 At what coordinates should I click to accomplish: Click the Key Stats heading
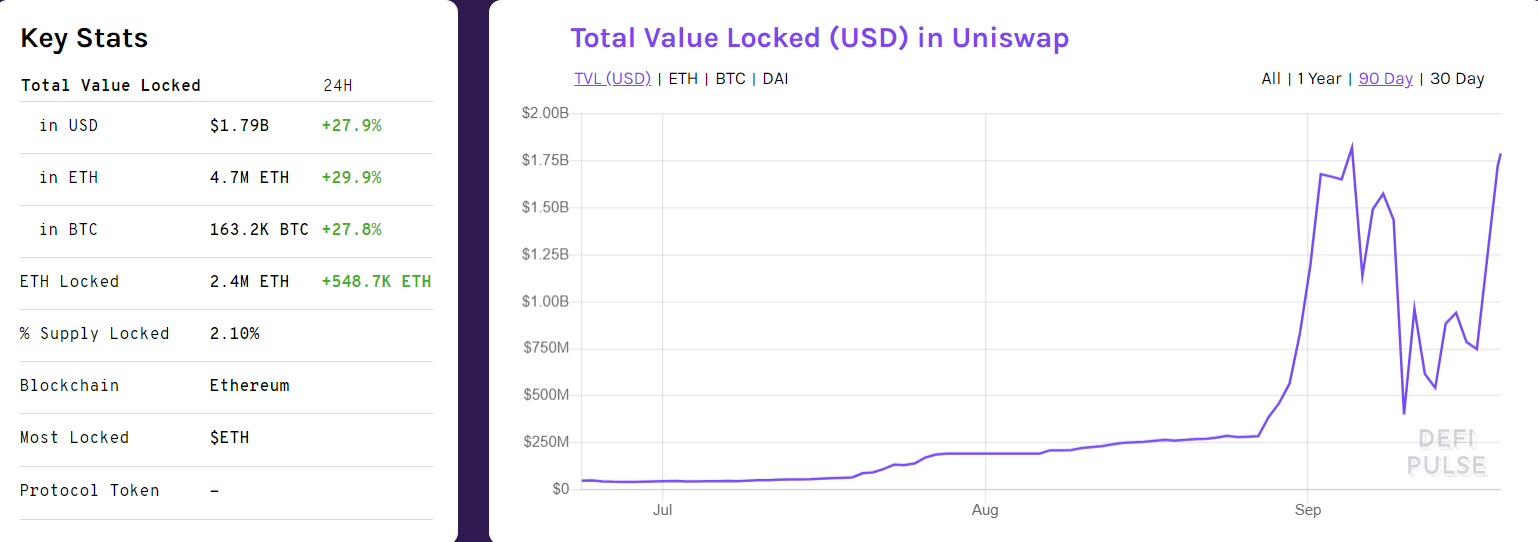pyautogui.click(x=84, y=38)
